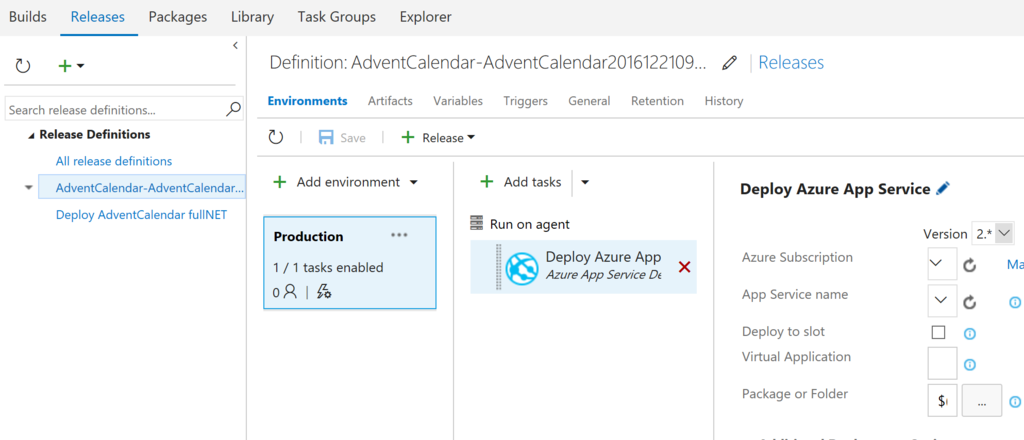Open the green plus new definition menu

(x=71, y=65)
